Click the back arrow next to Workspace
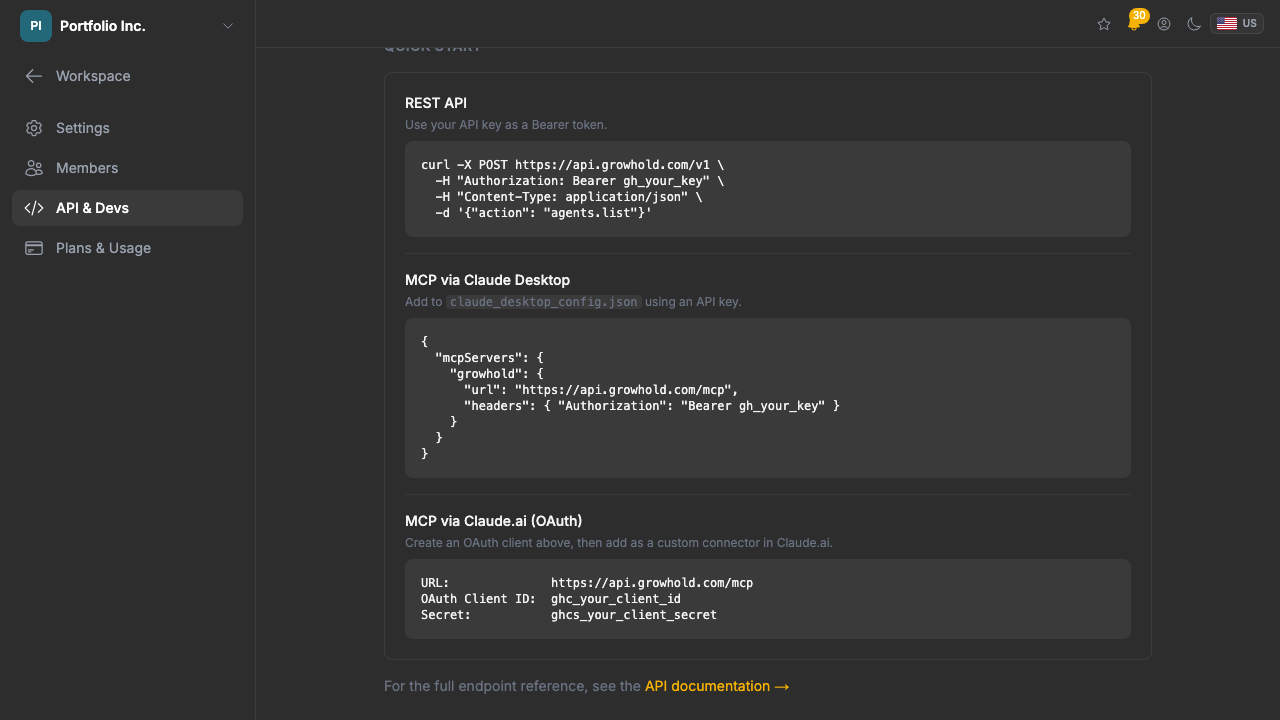The width and height of the screenshot is (1280, 720). [x=34, y=76]
